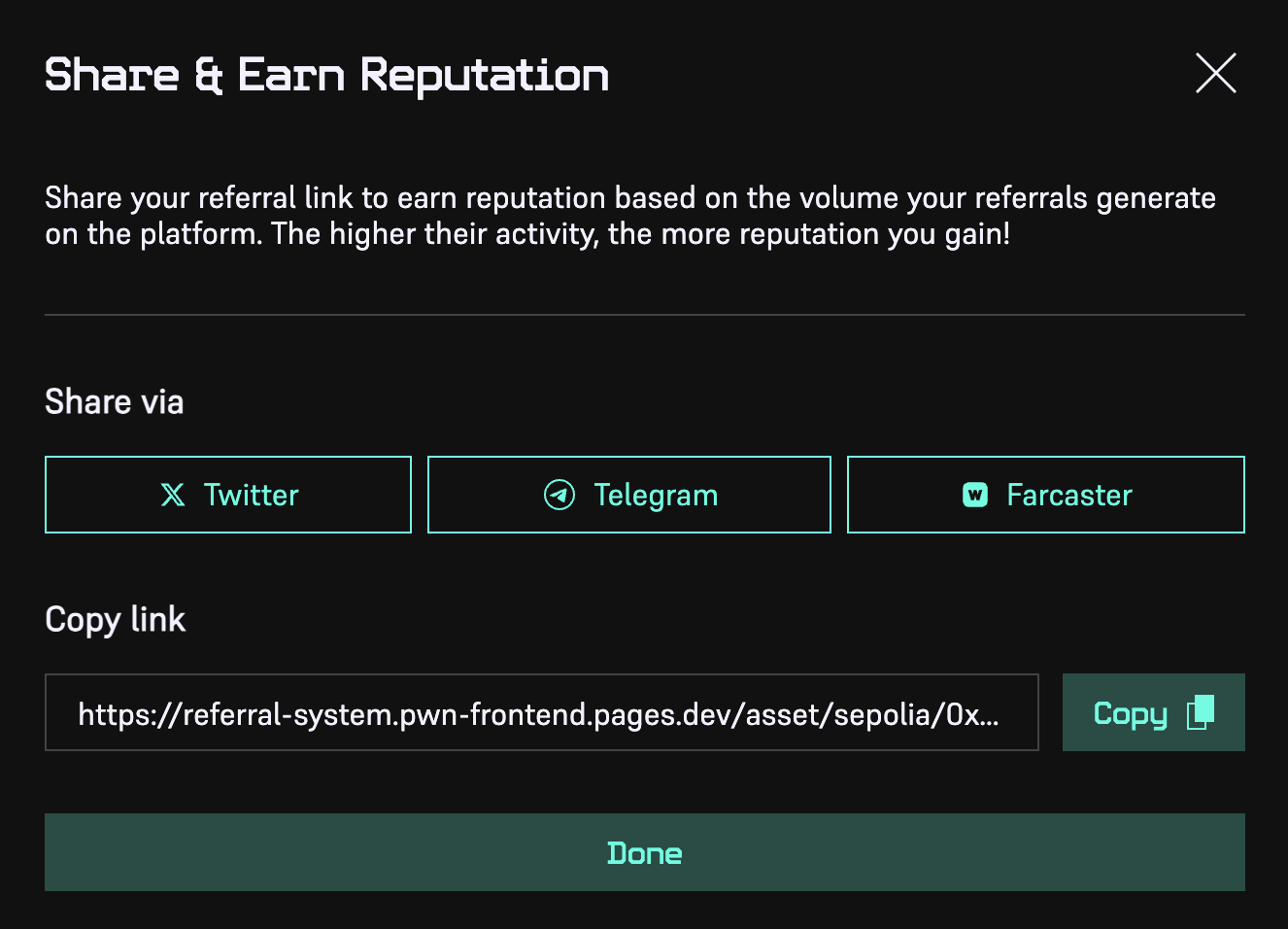
Task: Click the "Telegram" text label
Action: click(x=656, y=495)
